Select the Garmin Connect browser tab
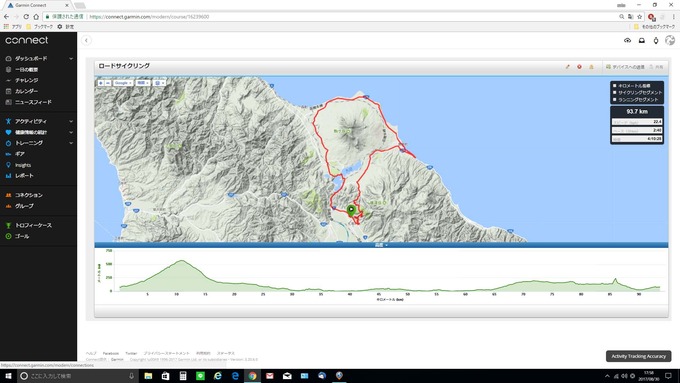 pyautogui.click(x=38, y=5)
